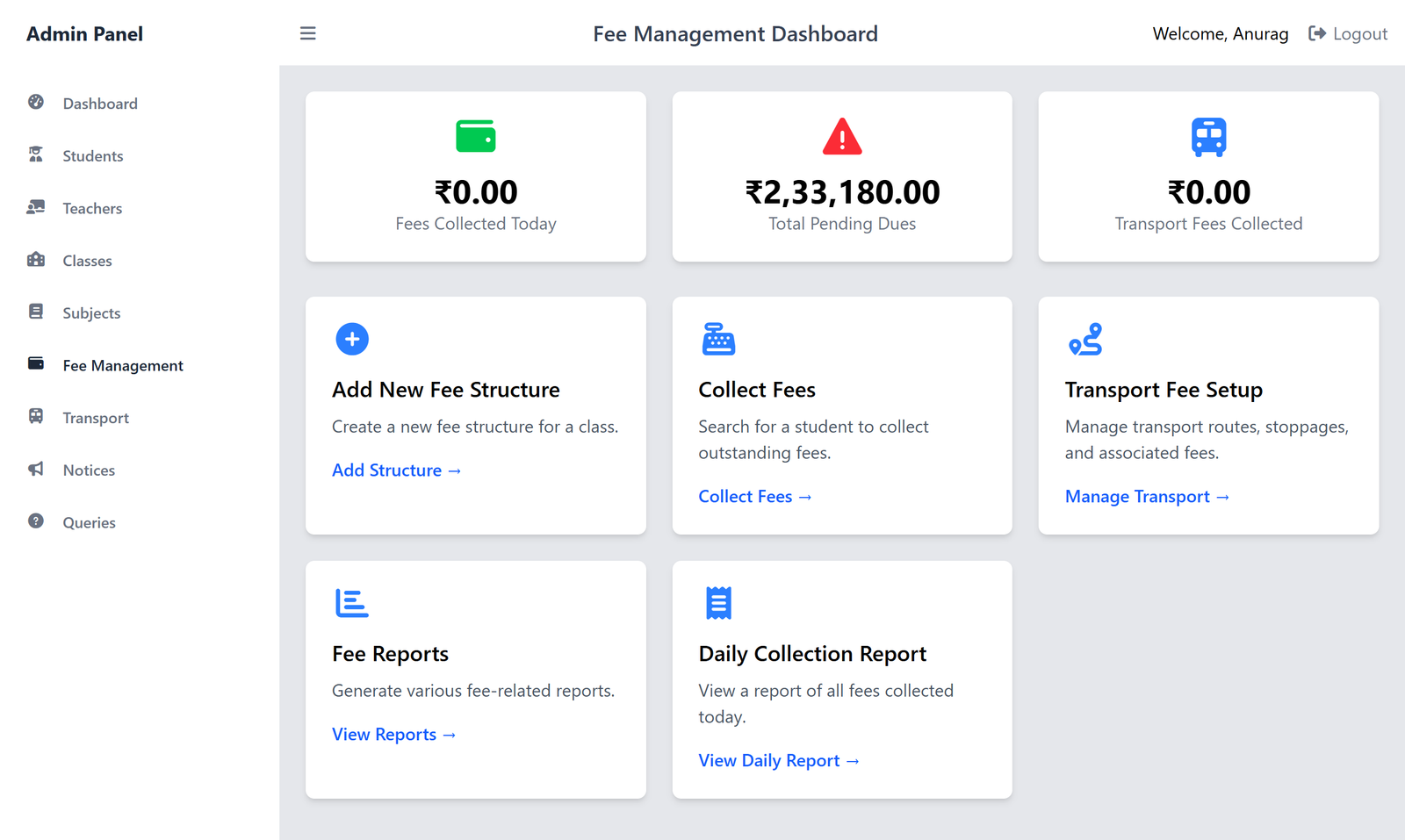Click the logout arrow icon in the header
1405x840 pixels.
coord(1317,32)
